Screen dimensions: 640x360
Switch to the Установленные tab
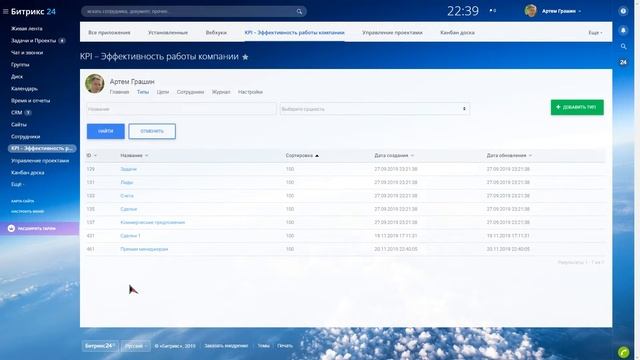(168, 33)
